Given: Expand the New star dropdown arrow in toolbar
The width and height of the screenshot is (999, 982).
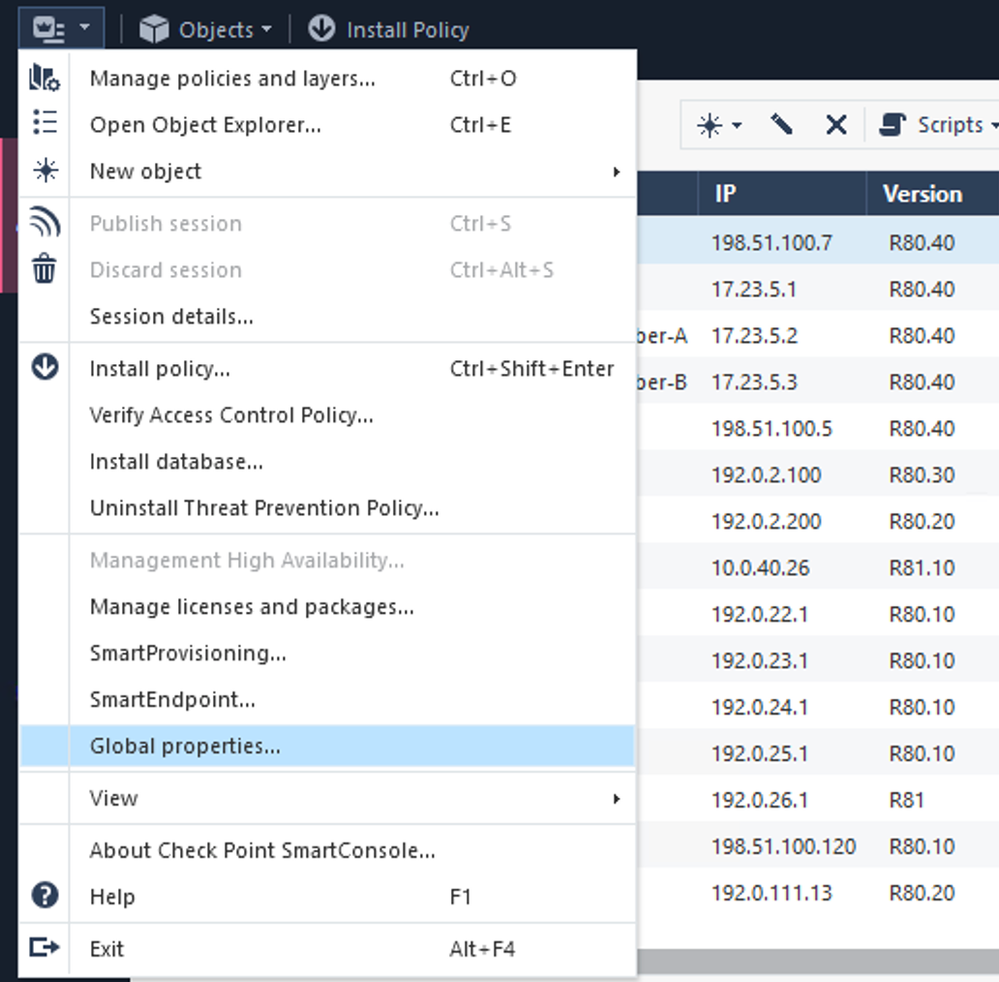Looking at the screenshot, I should tap(737, 125).
